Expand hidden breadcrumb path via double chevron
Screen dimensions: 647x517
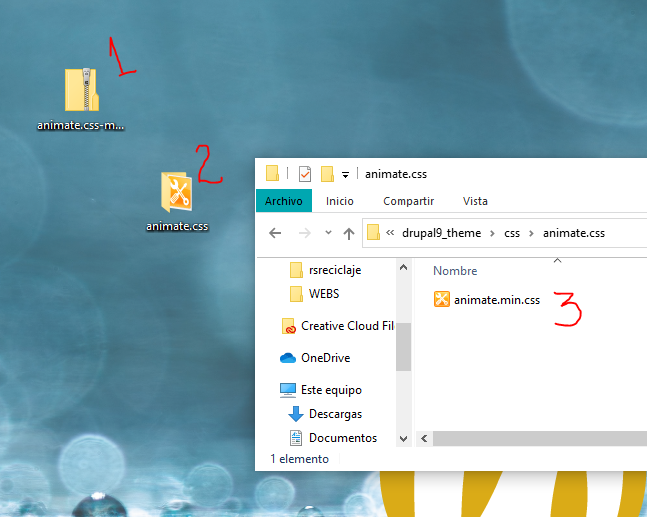[390, 233]
